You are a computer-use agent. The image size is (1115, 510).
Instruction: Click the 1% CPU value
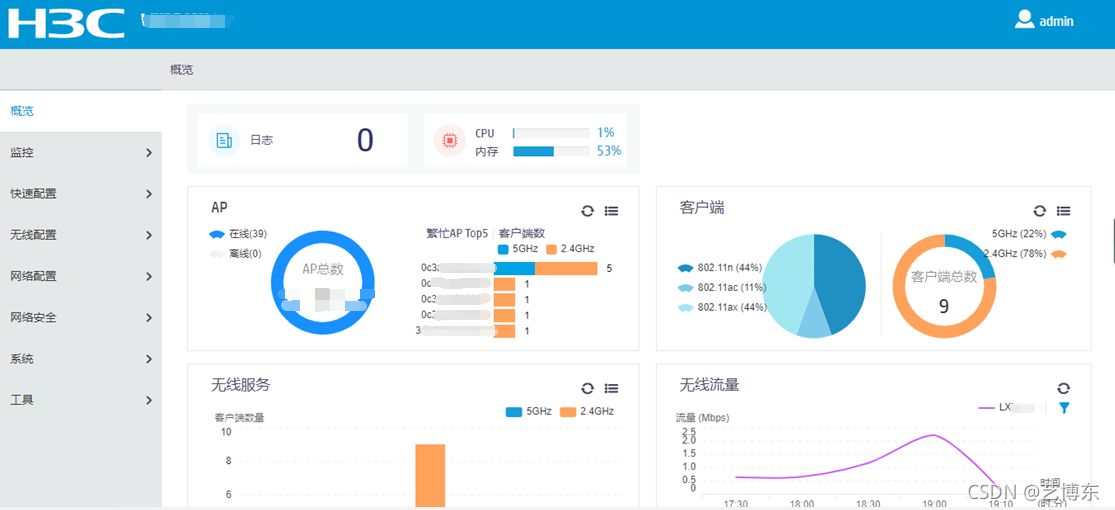(605, 133)
